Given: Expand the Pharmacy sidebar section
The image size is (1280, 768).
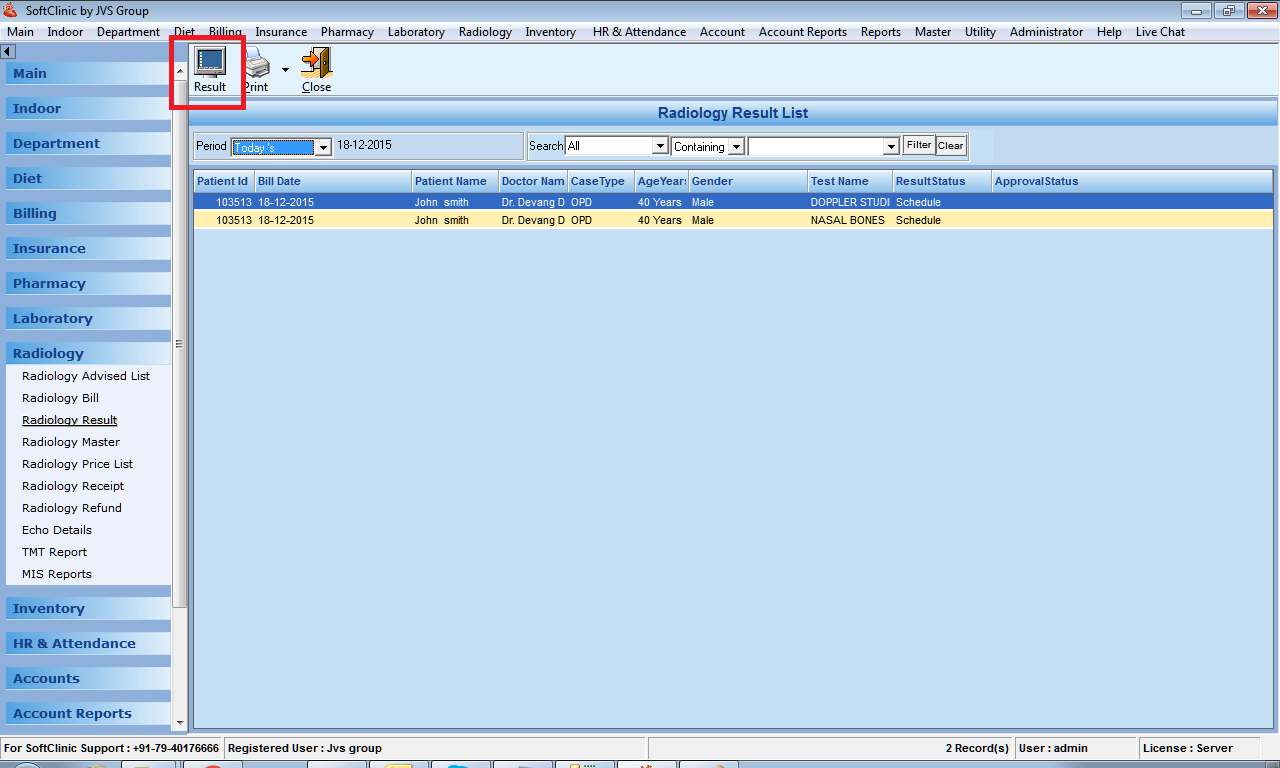Looking at the screenshot, I should [x=49, y=283].
